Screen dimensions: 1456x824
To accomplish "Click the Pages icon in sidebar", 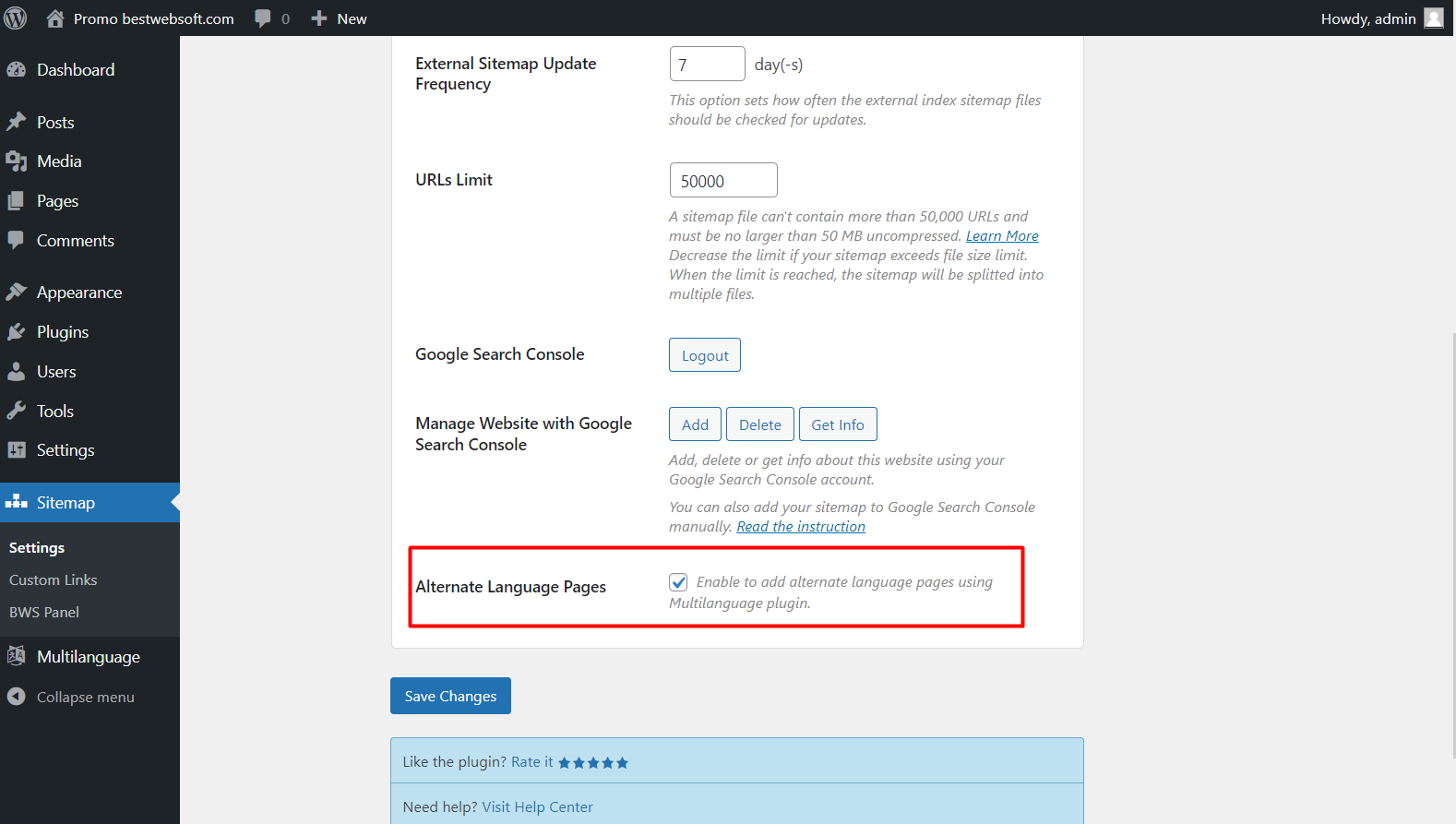I will 17,201.
